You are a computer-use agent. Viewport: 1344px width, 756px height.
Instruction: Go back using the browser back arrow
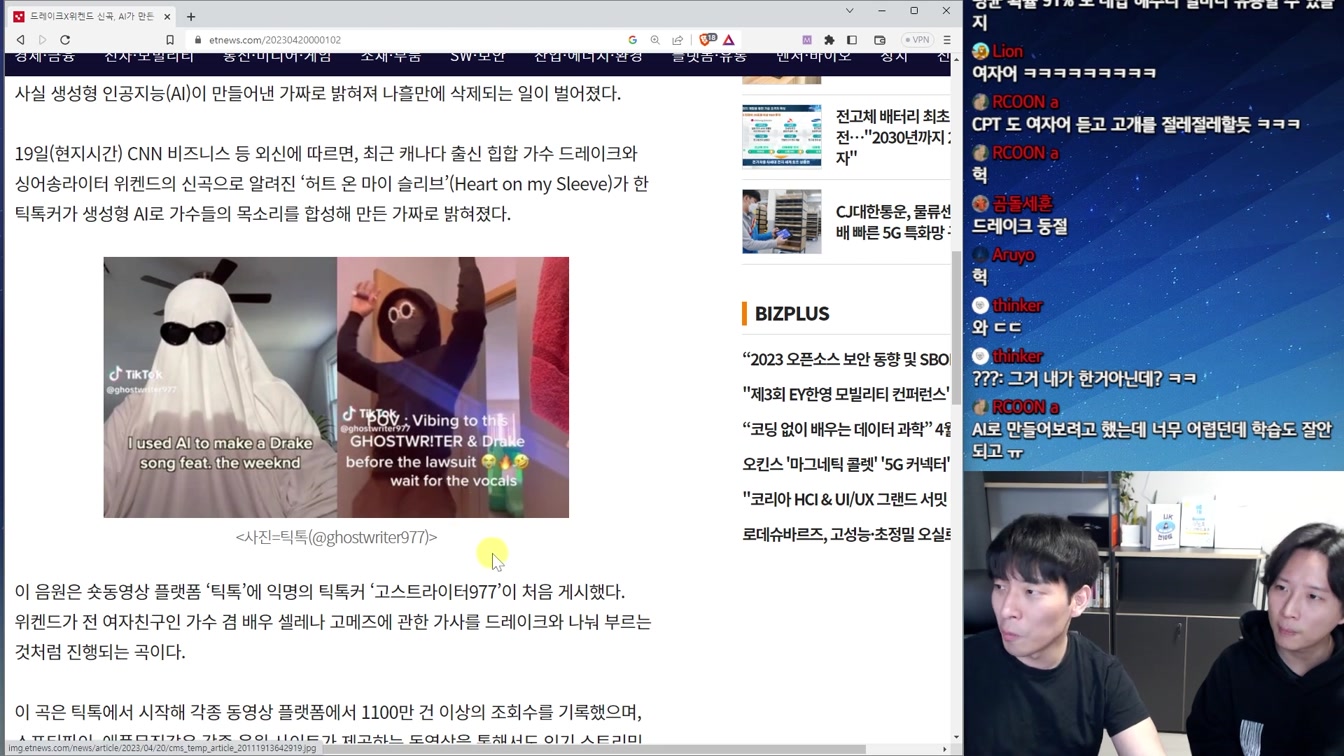20,40
